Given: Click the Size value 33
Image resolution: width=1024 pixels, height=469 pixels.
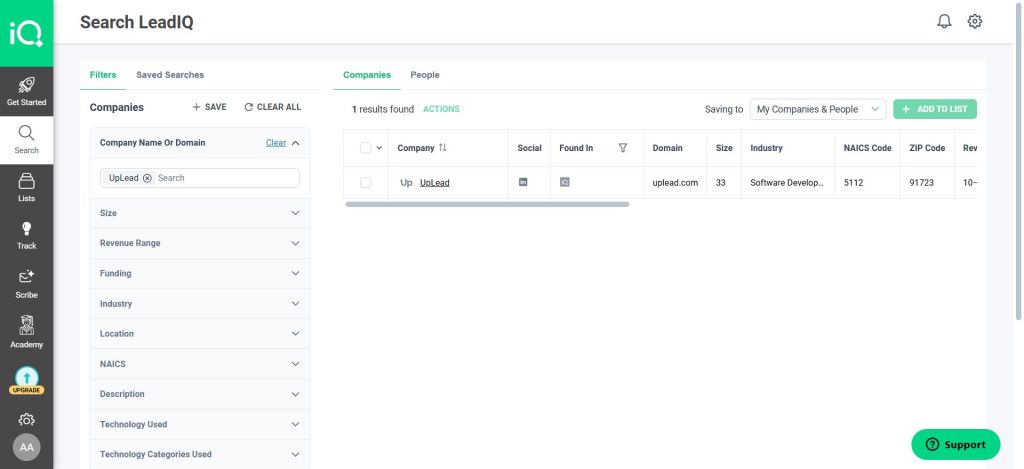Looking at the screenshot, I should [720, 183].
